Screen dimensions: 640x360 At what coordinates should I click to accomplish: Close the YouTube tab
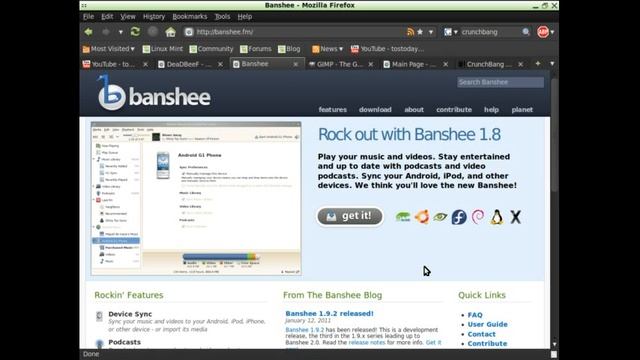[145, 64]
